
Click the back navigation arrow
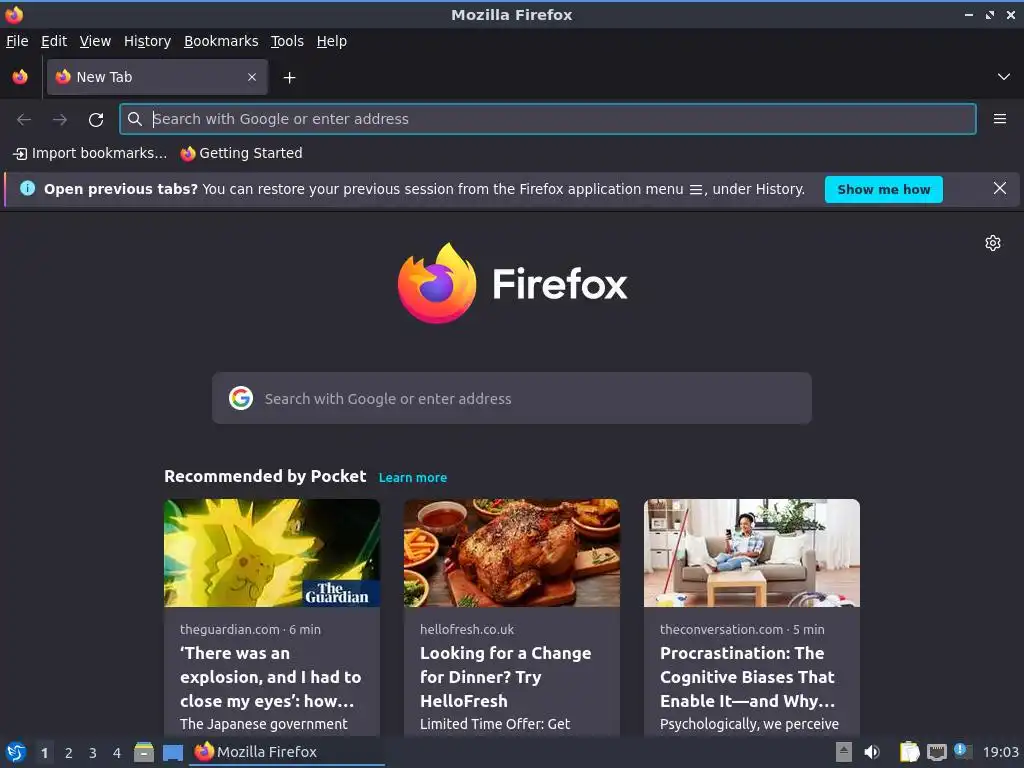click(x=24, y=120)
